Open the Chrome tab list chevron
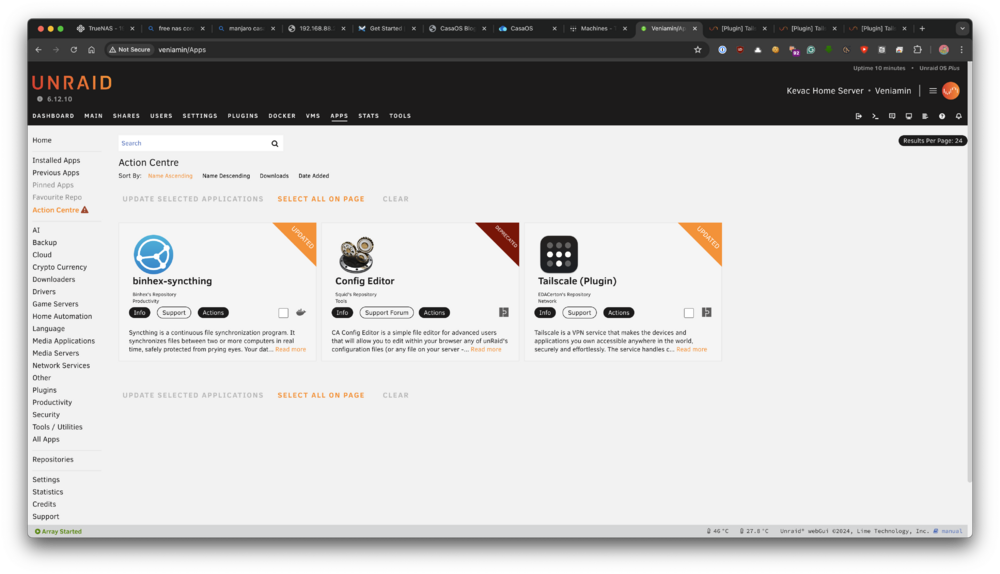This screenshot has height=574, width=1000. point(962,28)
